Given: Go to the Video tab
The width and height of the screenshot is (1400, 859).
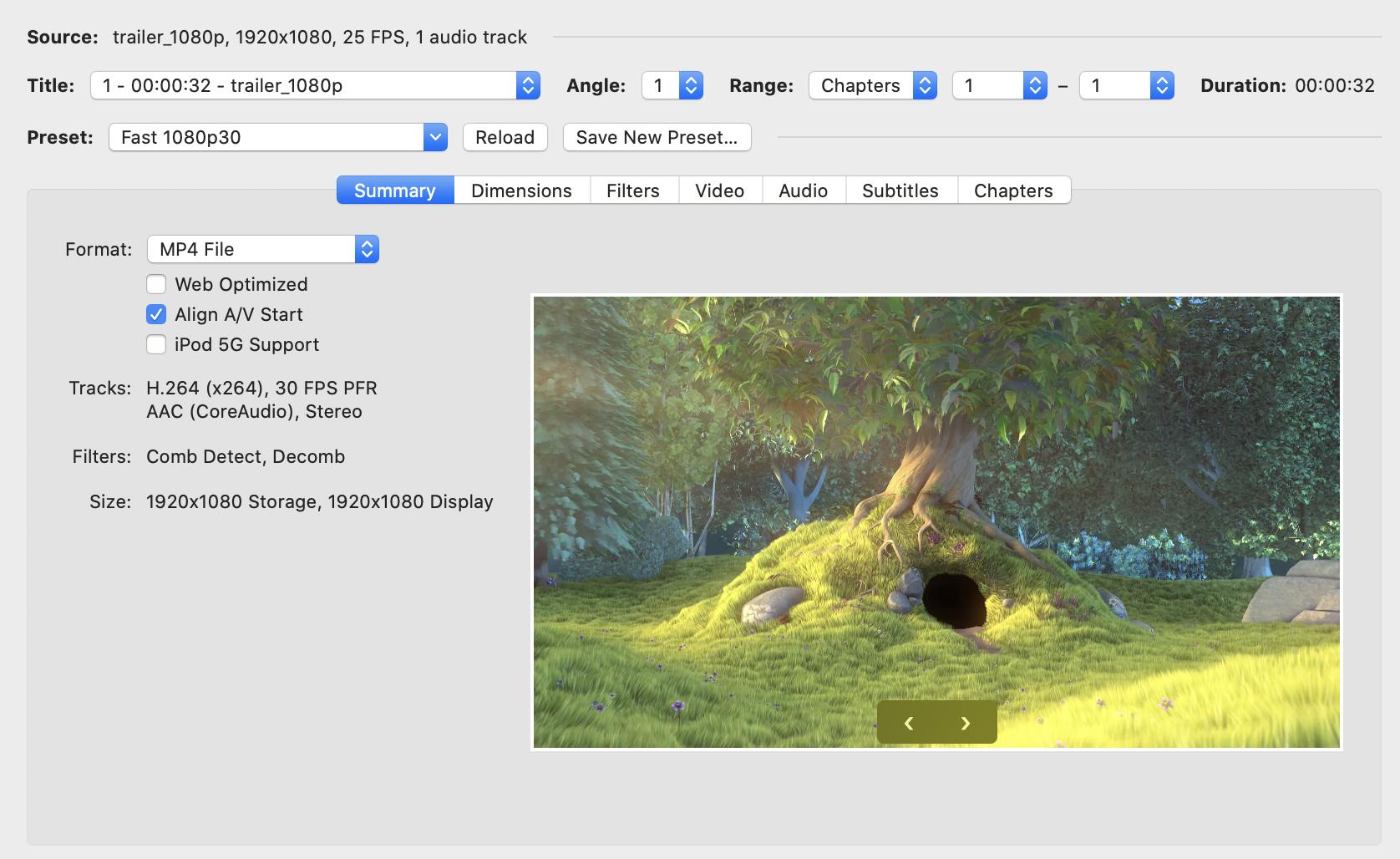Looking at the screenshot, I should click(x=719, y=191).
